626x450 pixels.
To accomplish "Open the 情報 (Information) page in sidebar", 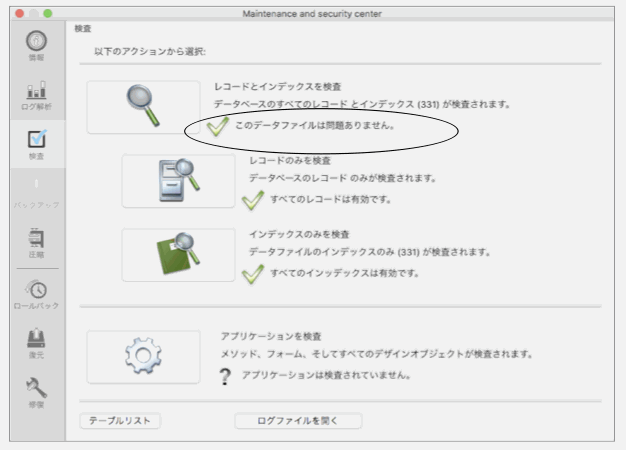I will click(x=35, y=46).
